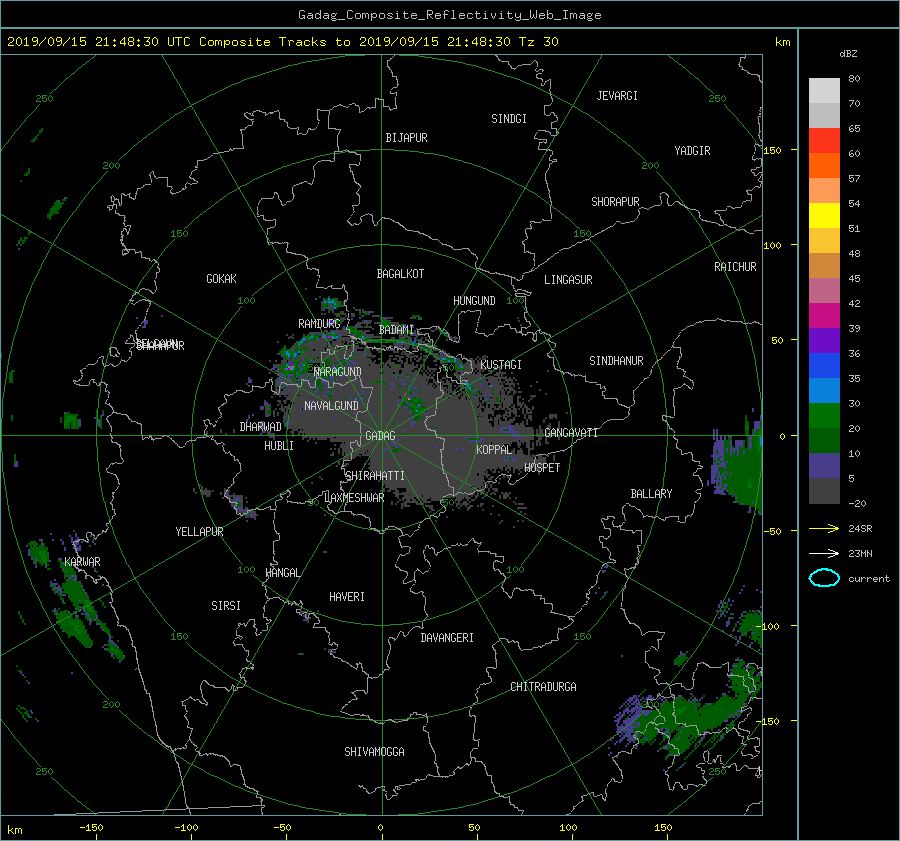Image resolution: width=900 pixels, height=841 pixels.
Task: Click the YELLAPUR city label
Action: tap(199, 532)
